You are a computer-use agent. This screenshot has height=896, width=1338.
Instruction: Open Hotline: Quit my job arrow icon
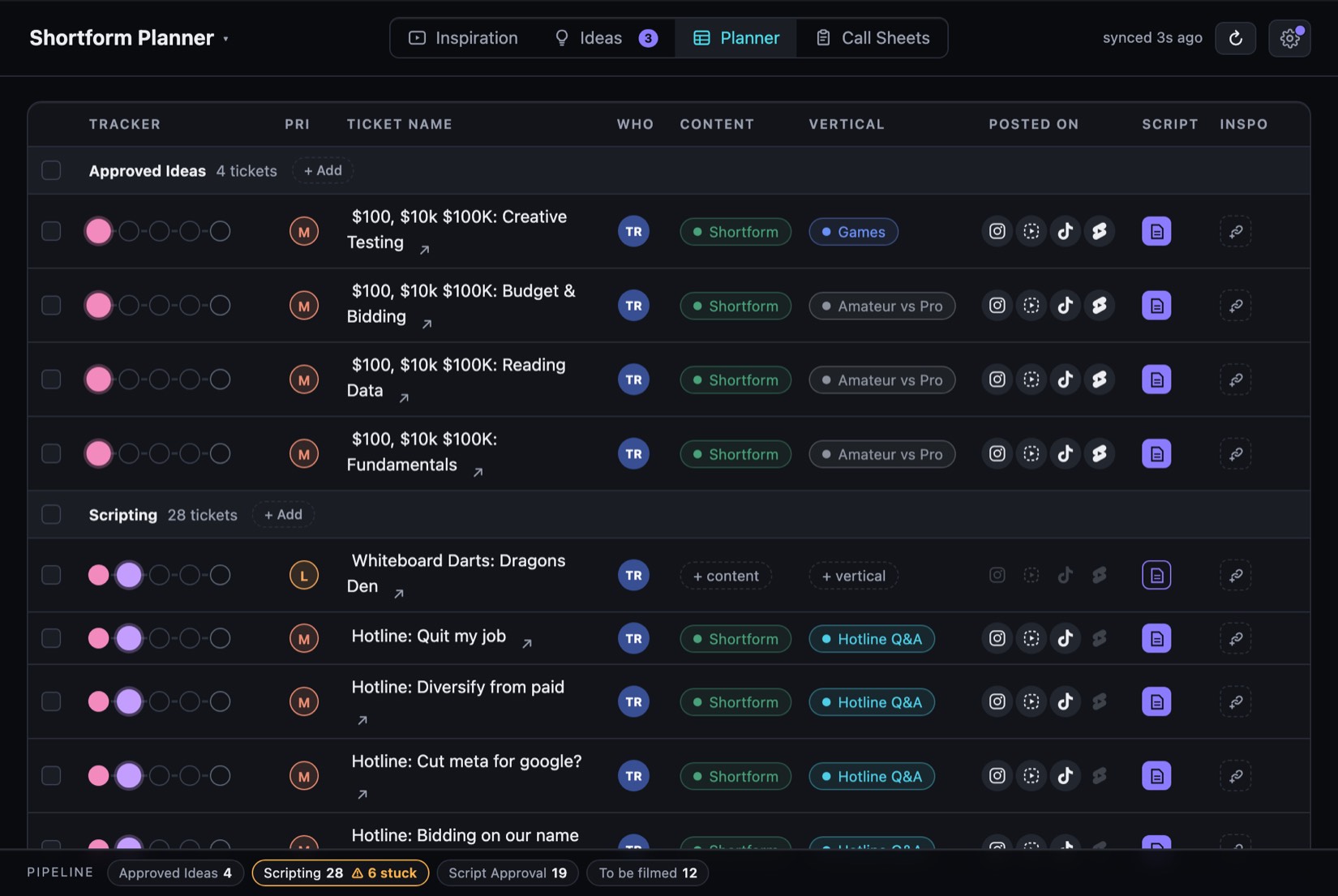(526, 643)
